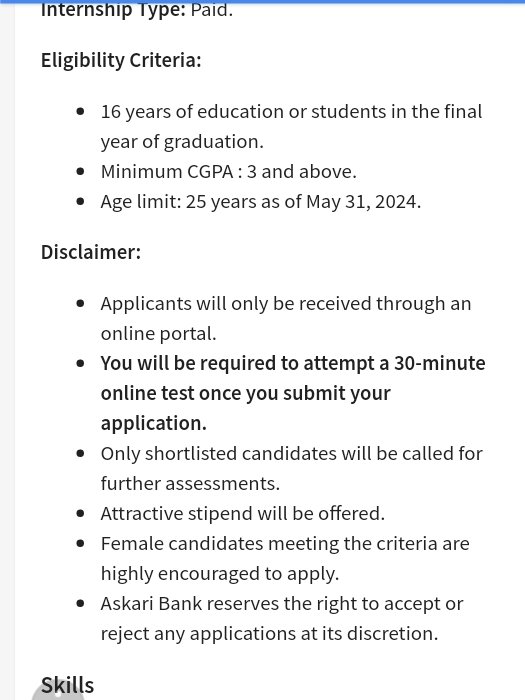Click the gray left page margin strip
The height and width of the screenshot is (700, 525).
point(7,350)
